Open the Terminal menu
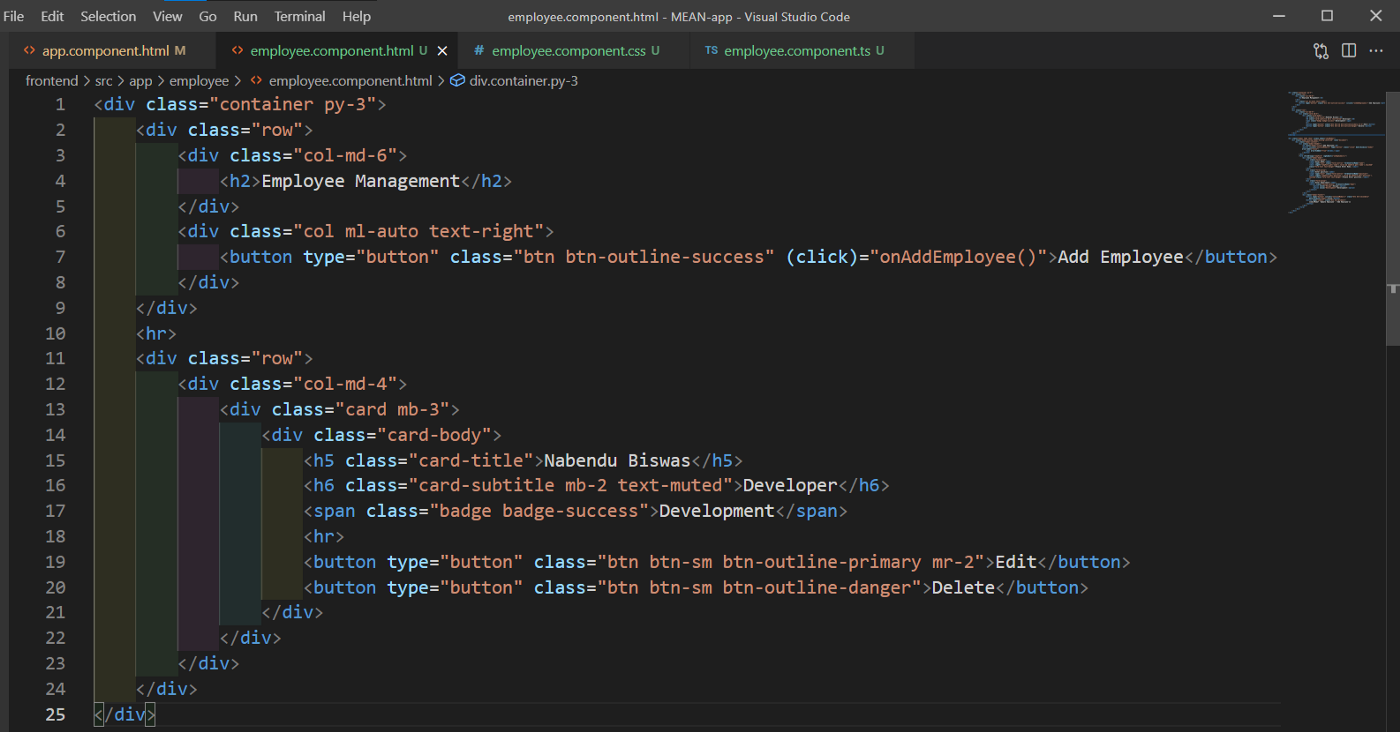This screenshot has width=1400, height=732. 300,16
